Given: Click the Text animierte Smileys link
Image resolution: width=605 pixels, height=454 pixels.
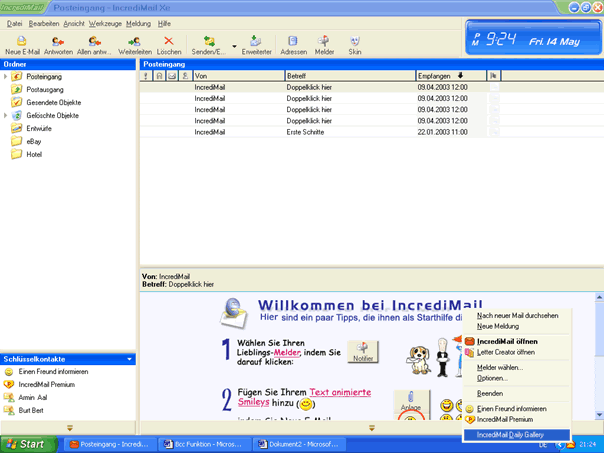Looking at the screenshot, I should (305, 397).
